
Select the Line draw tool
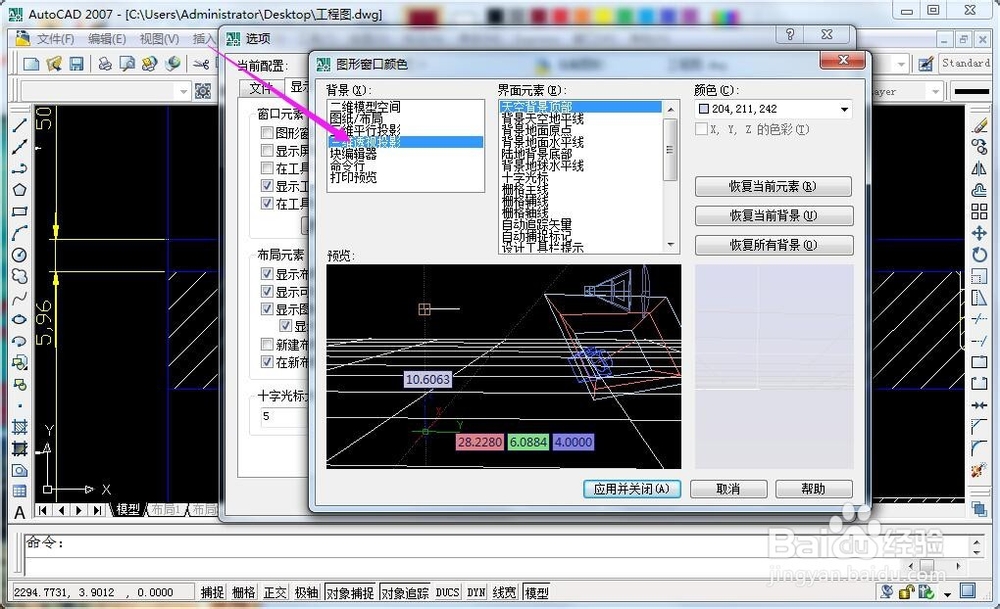click(x=19, y=125)
